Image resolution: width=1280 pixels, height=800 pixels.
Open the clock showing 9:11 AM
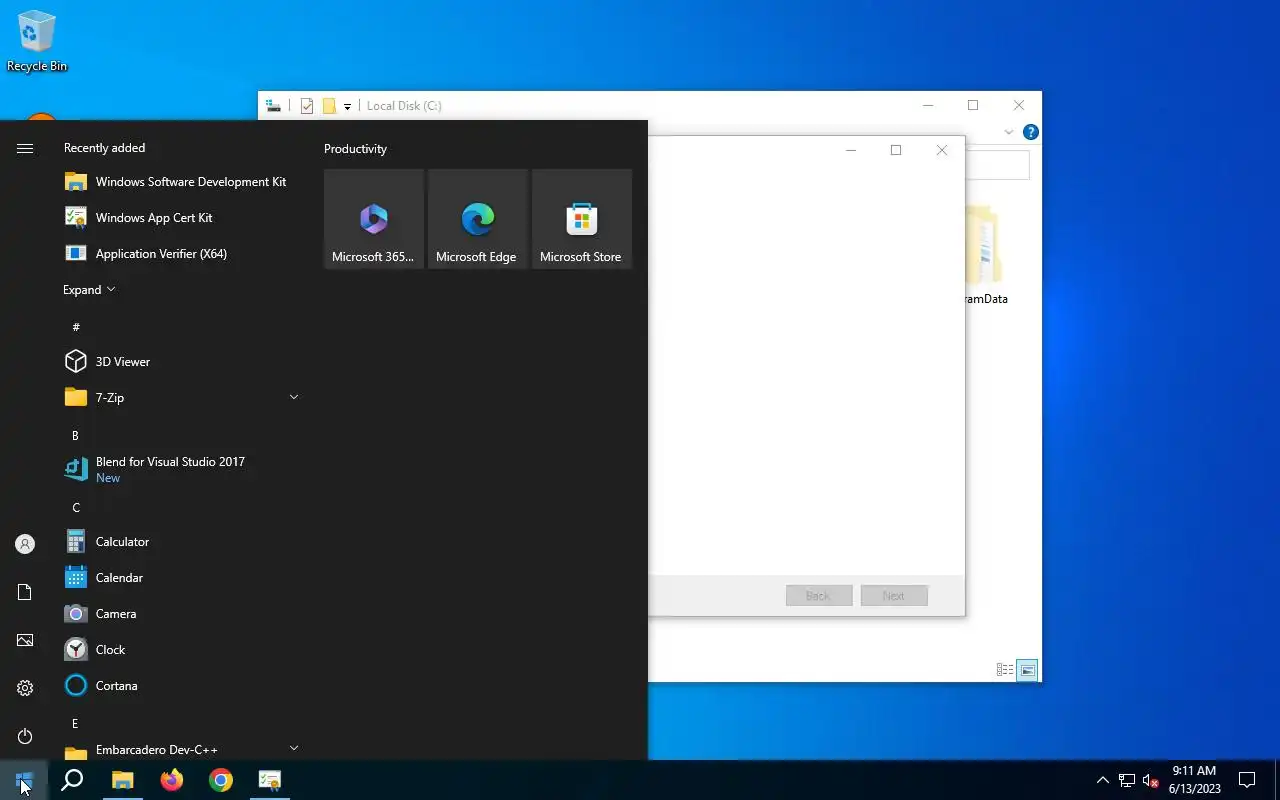1194,780
